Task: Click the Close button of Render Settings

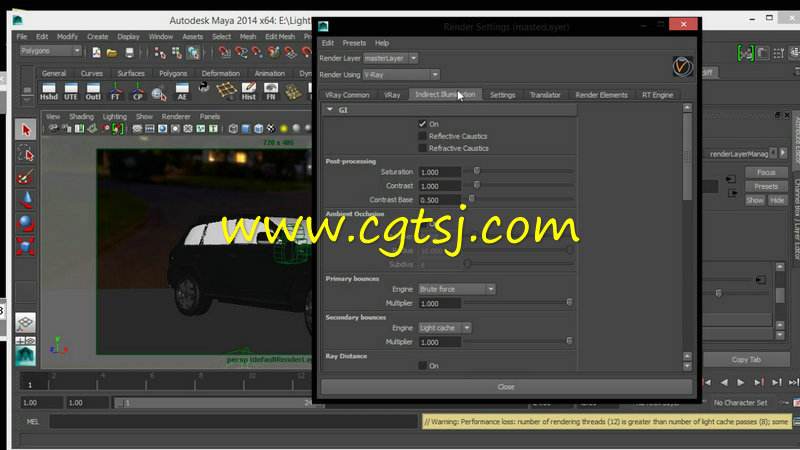Action: tap(506, 387)
